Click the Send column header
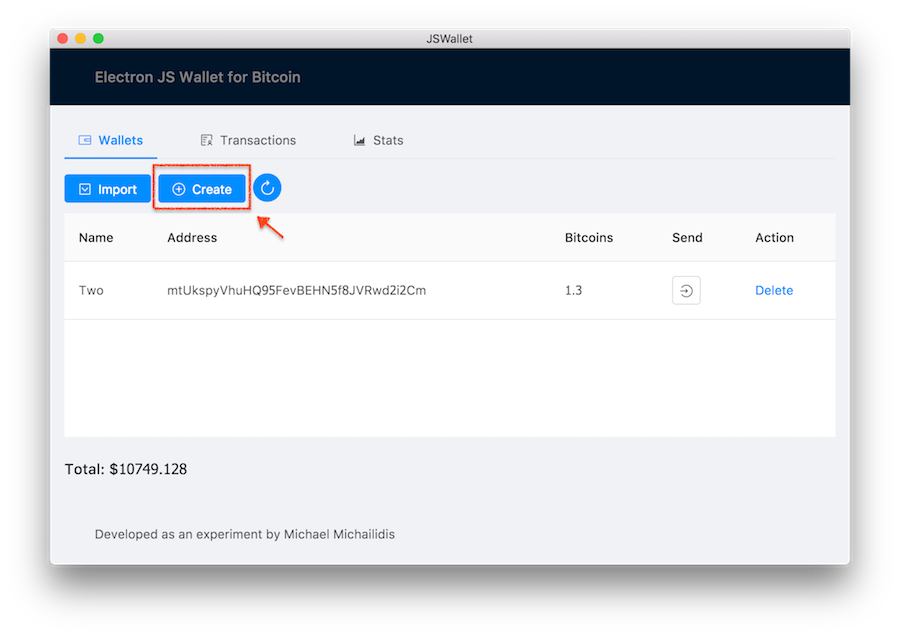Screen dimensions: 900x636 click(x=687, y=238)
